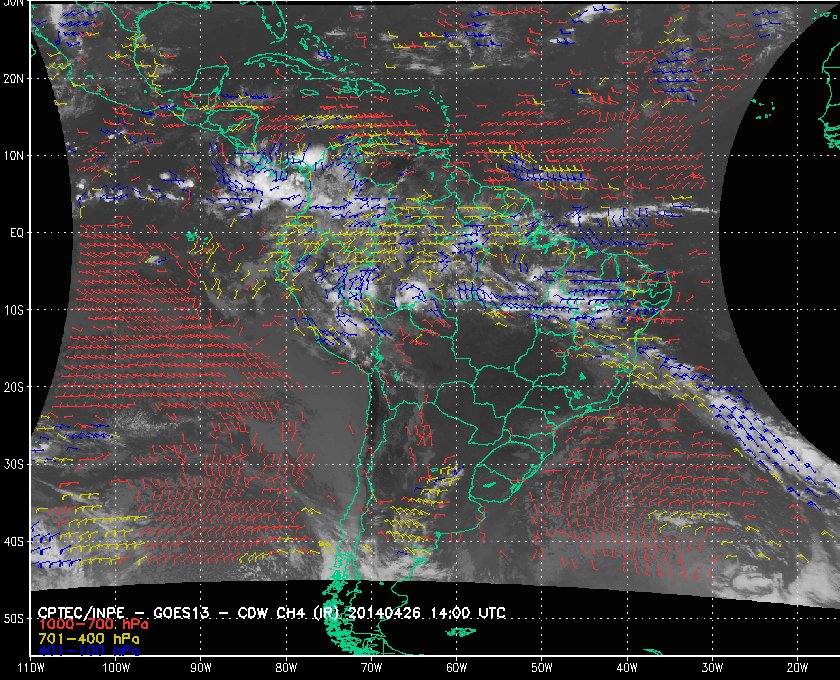This screenshot has width=840, height=680.
Task: Select the 40W longitude axis label
Action: click(x=626, y=666)
